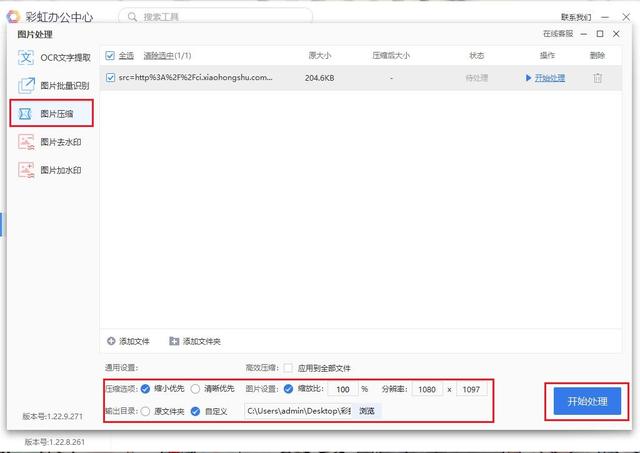Click the OCR文字提取 icon
This screenshot has height=453, width=640.
point(26,58)
